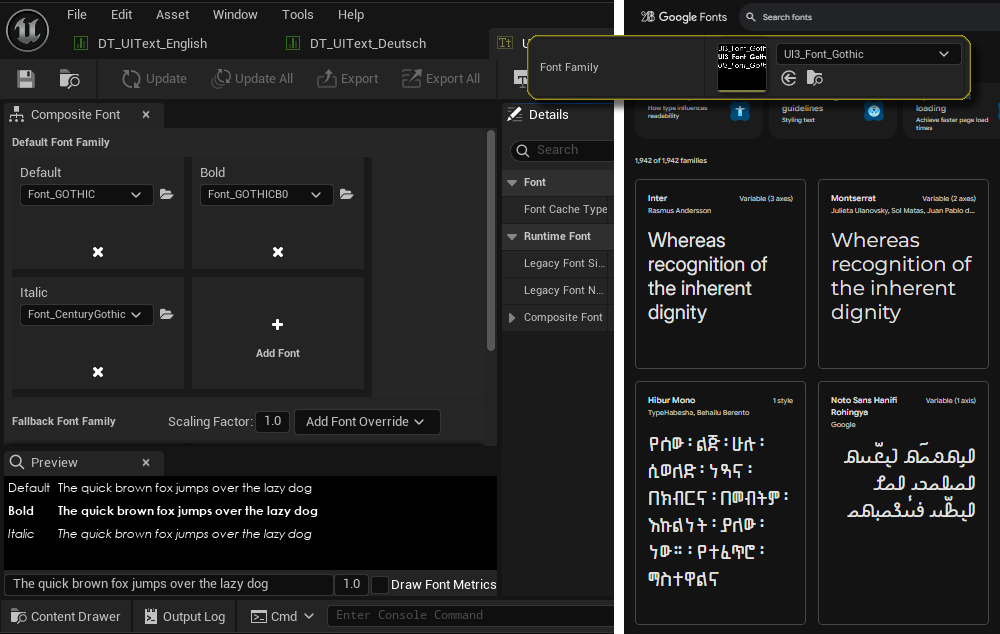1000x634 pixels.
Task: Open the Tools menu
Action: [x=297, y=14]
